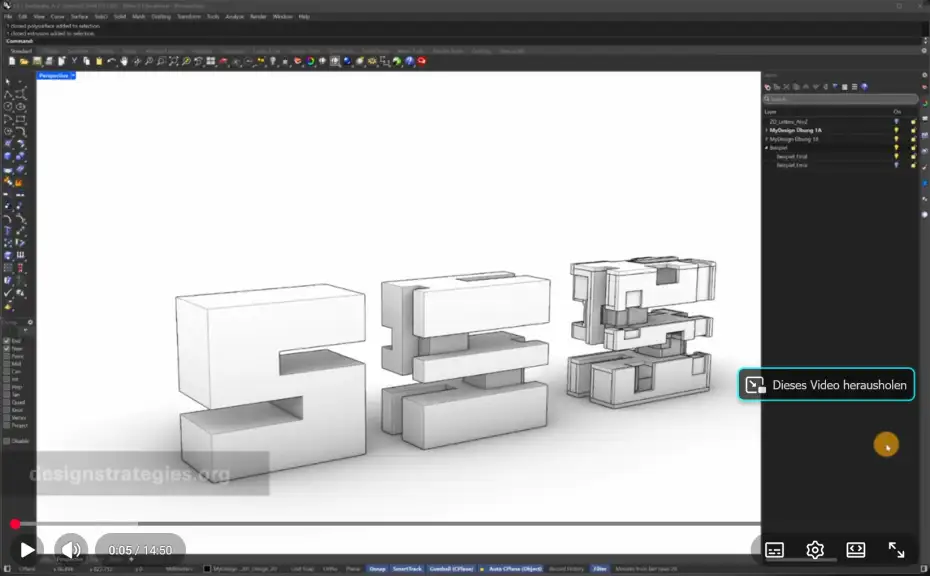Viewport: 930px width, 576px height.
Task: Open the Transform menu
Action: coord(190,16)
